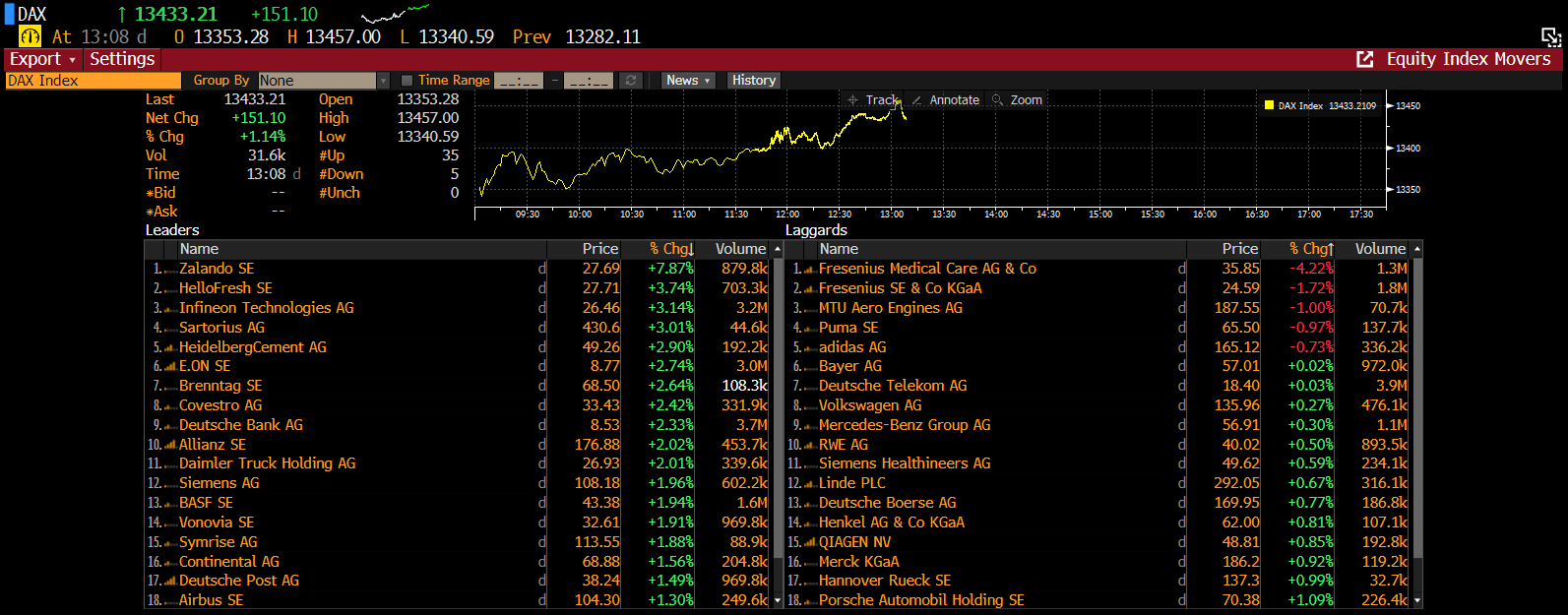
Task: Open the pop-out icon beside Equity Index Movers
Action: [x=1364, y=59]
